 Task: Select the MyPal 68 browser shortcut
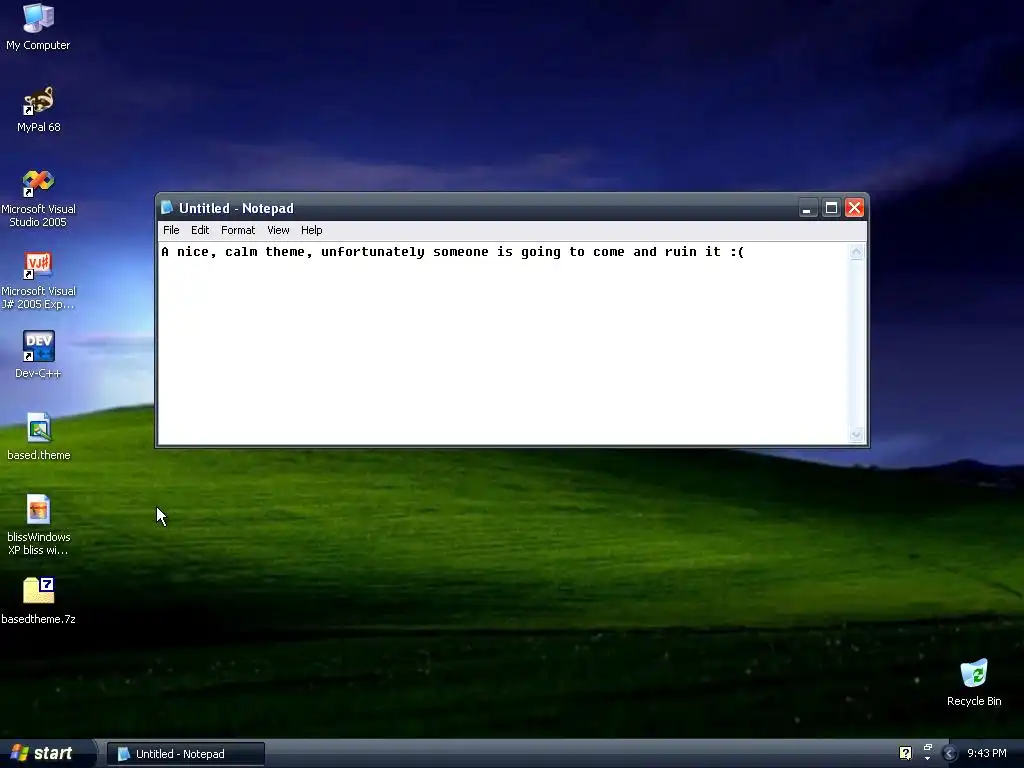(x=38, y=109)
